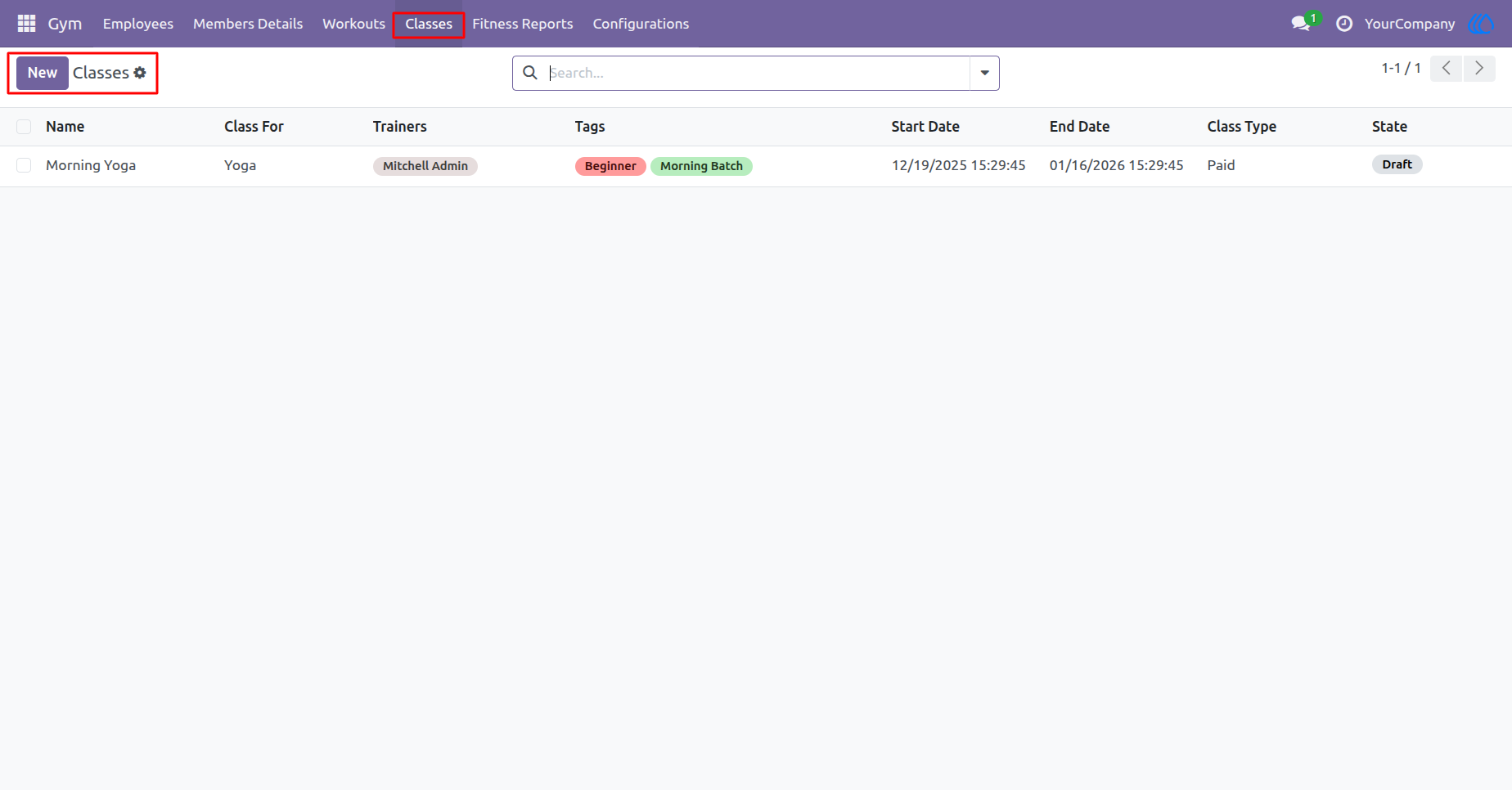The width and height of the screenshot is (1512, 790).
Task: Open the Morning Yoga record
Action: point(91,165)
